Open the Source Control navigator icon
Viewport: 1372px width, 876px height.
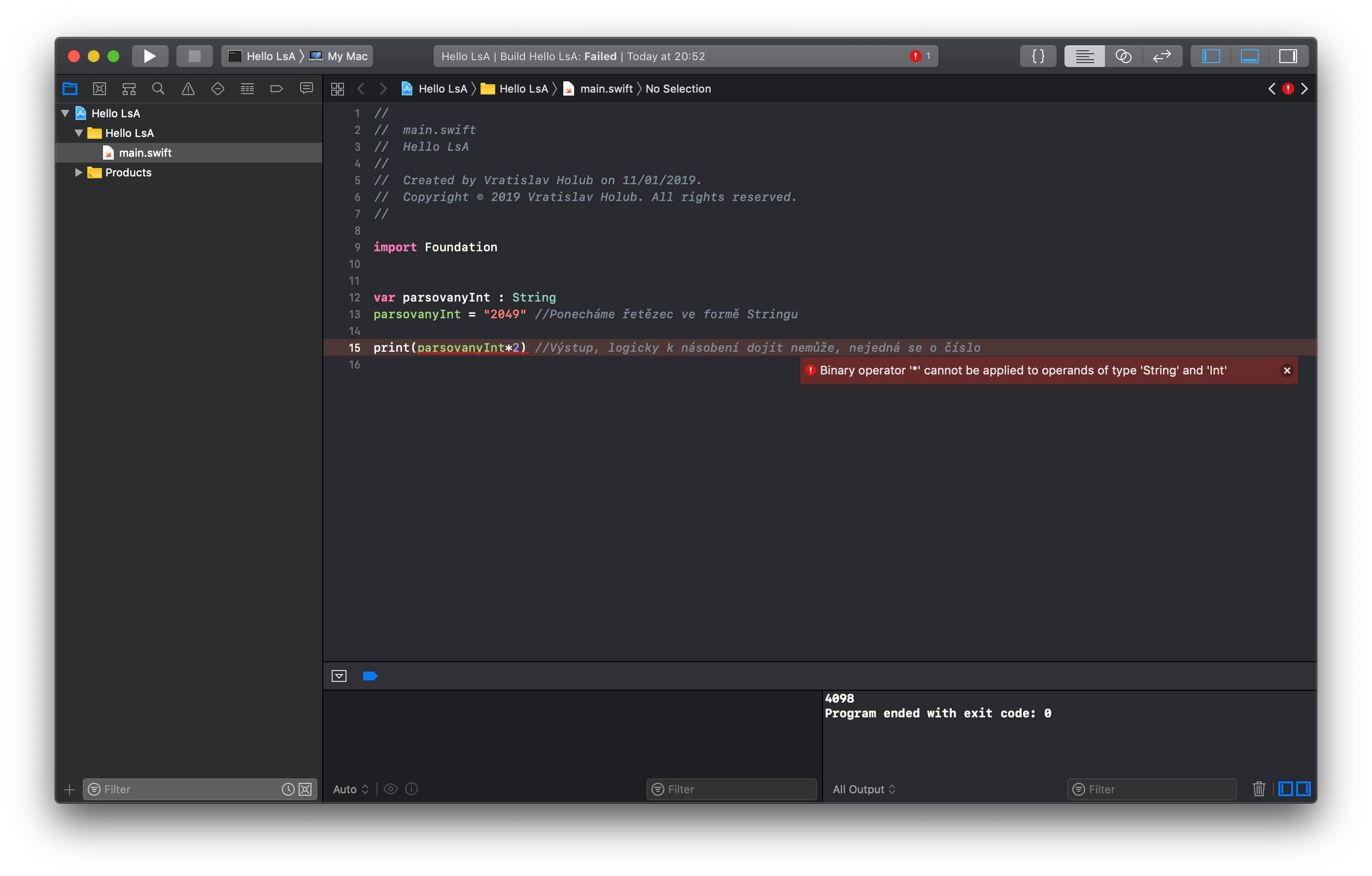coord(100,88)
